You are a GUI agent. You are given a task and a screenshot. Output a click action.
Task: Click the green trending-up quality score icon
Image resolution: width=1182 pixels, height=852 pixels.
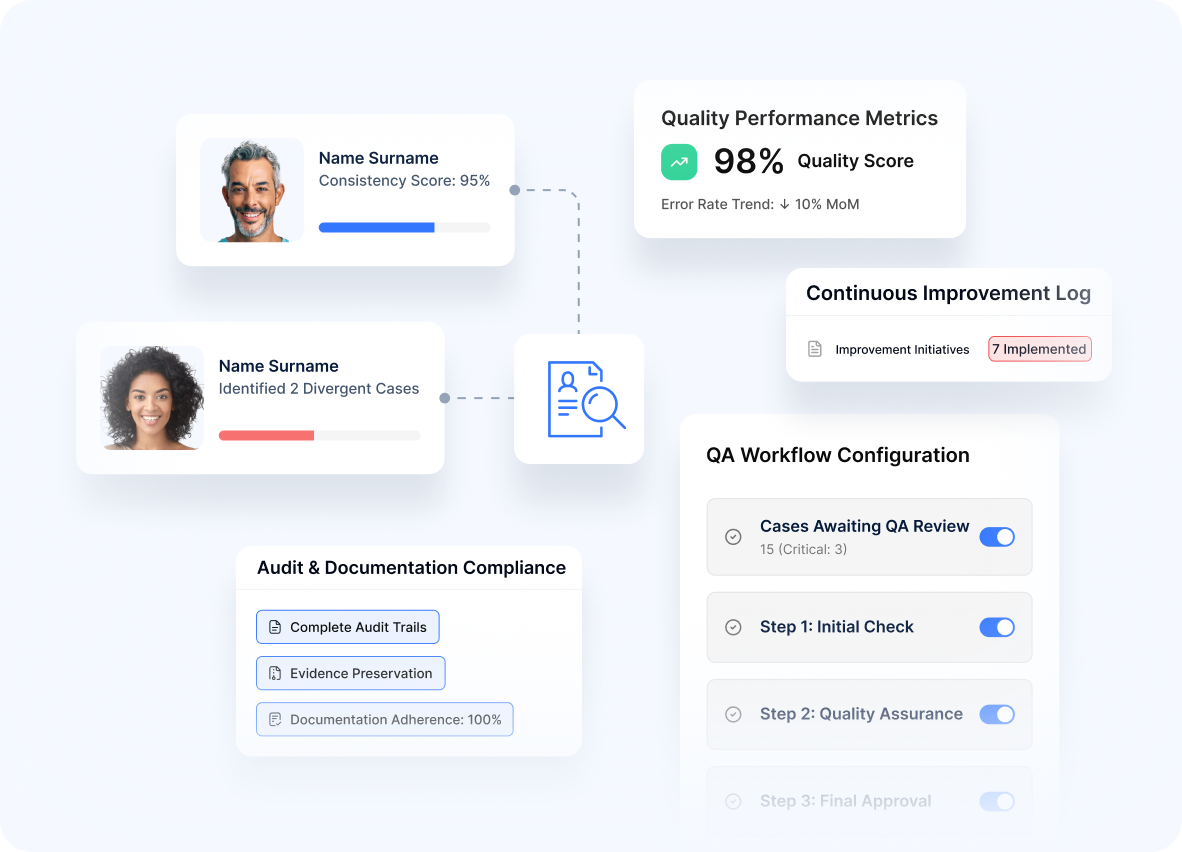[679, 161]
